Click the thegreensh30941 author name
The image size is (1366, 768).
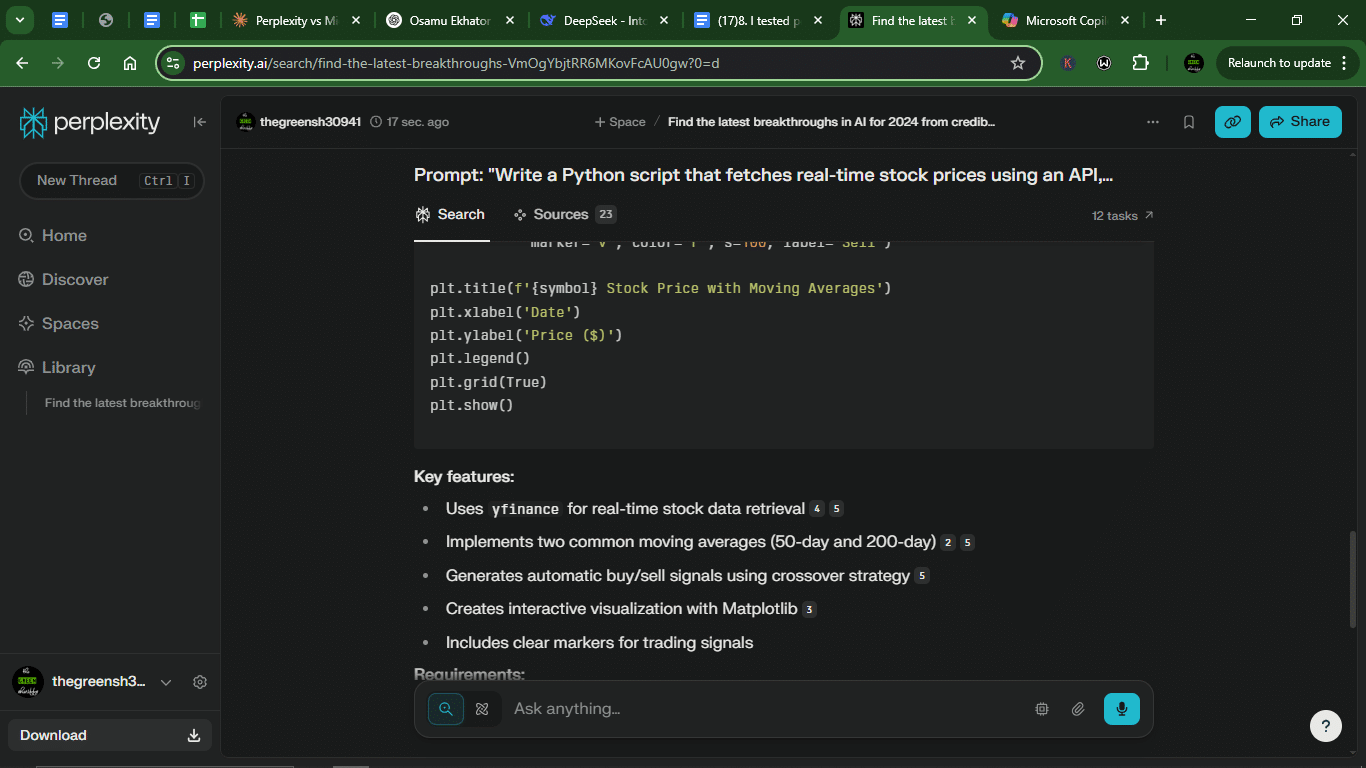(310, 122)
